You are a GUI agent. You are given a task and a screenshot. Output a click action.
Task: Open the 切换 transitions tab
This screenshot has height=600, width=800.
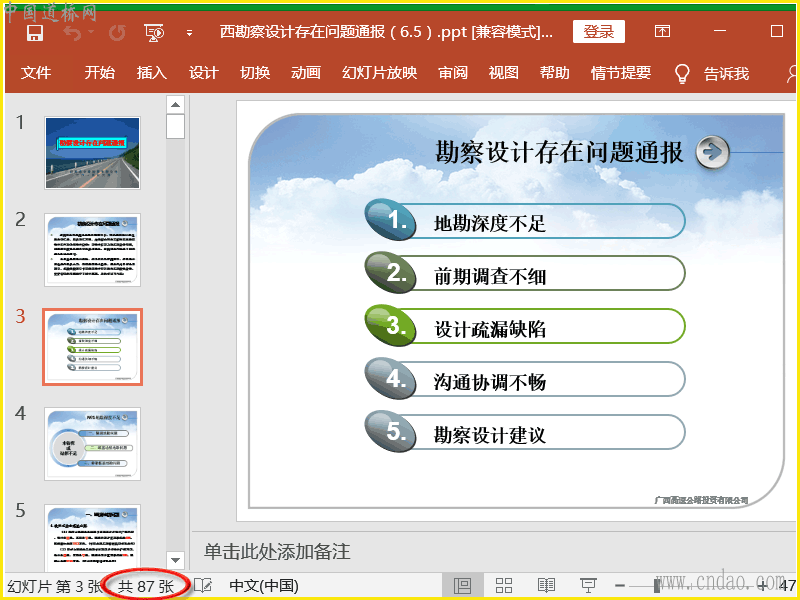pos(255,73)
